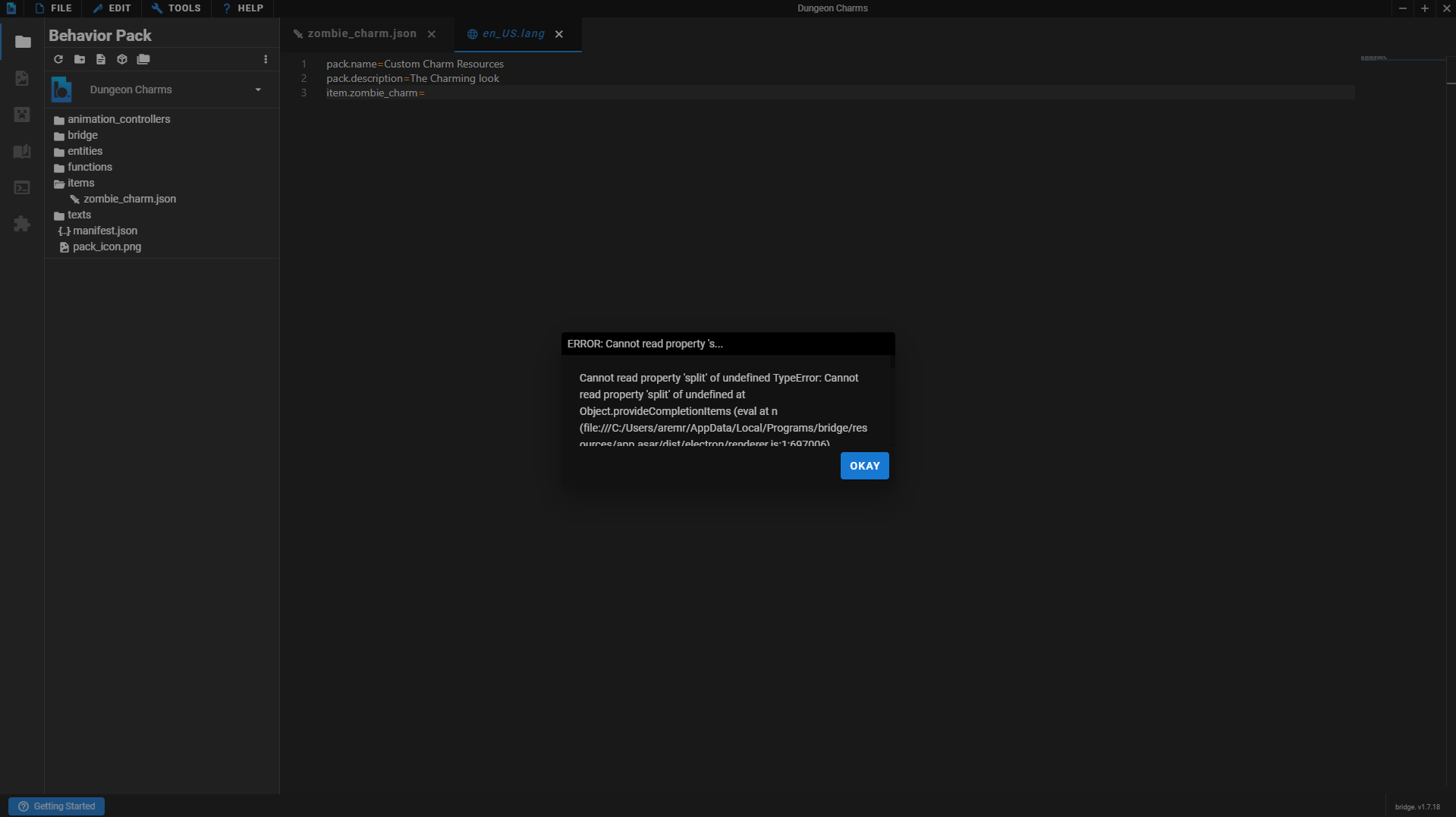Open the terminal sidebar icon

pyautogui.click(x=22, y=187)
